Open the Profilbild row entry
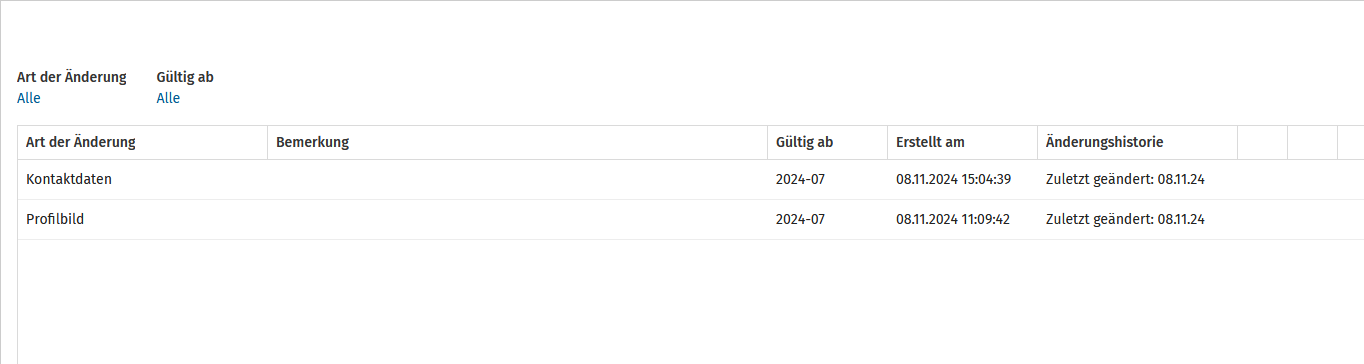 click(55, 219)
